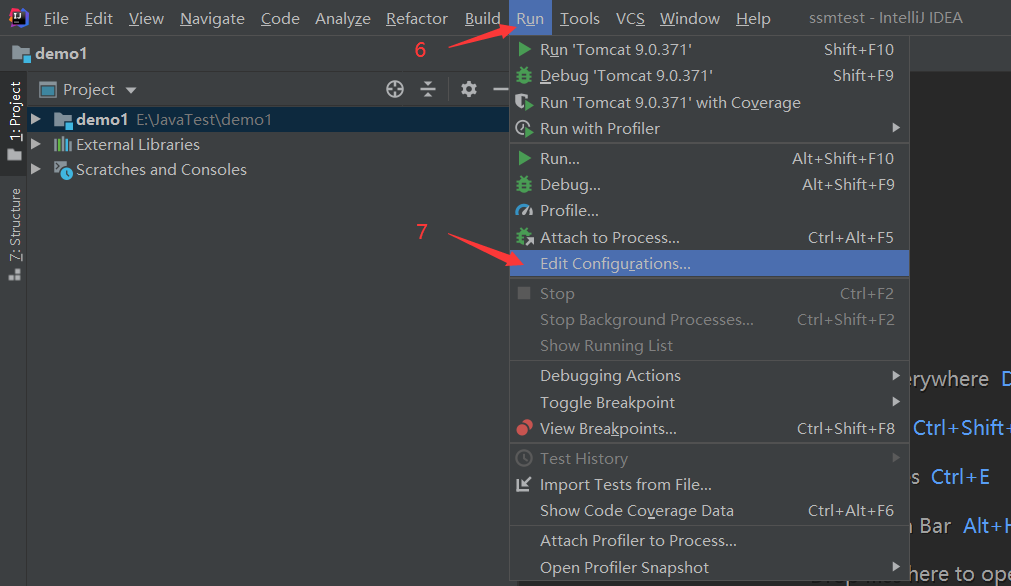
Task: Choose Import Tests from File... entry
Action: point(709,484)
